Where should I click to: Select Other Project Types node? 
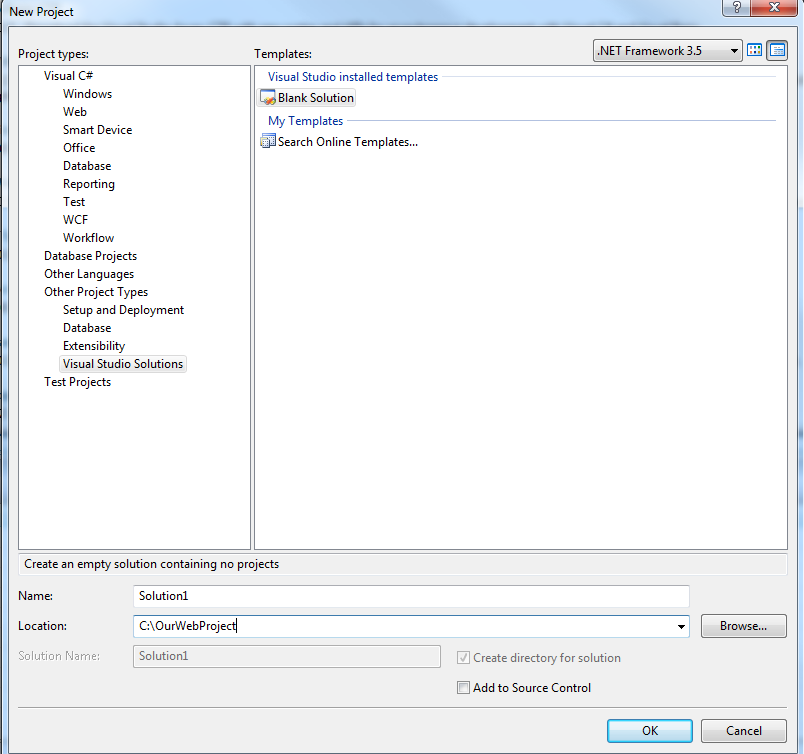[x=96, y=292]
